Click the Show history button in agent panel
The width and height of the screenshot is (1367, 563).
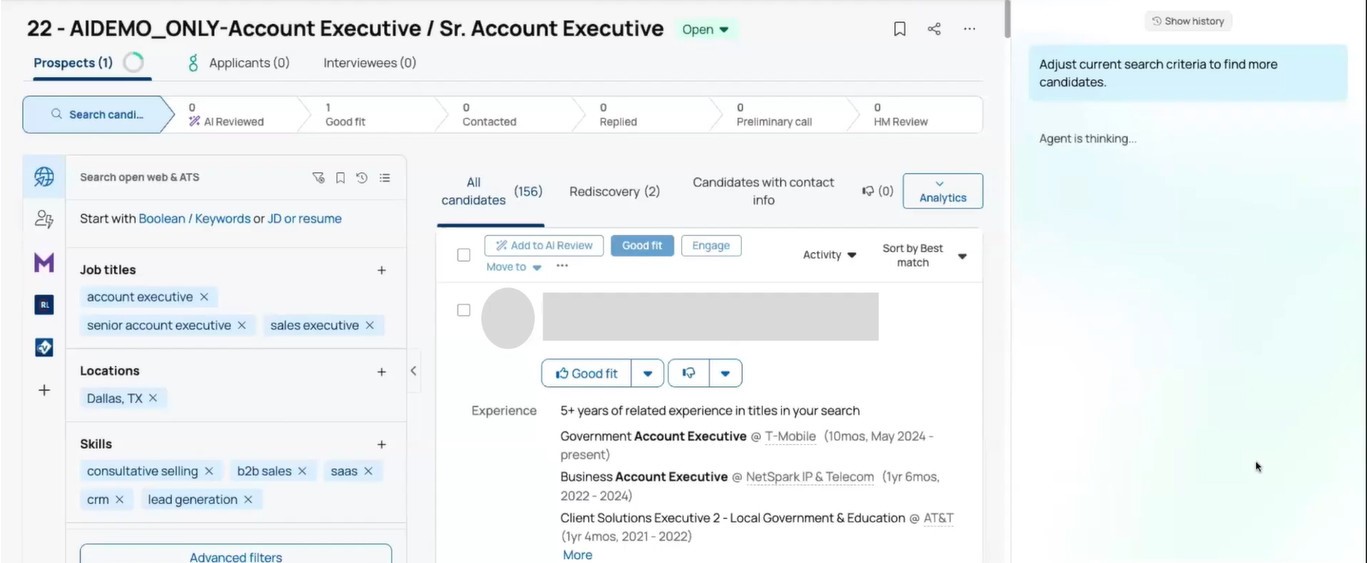[1188, 21]
